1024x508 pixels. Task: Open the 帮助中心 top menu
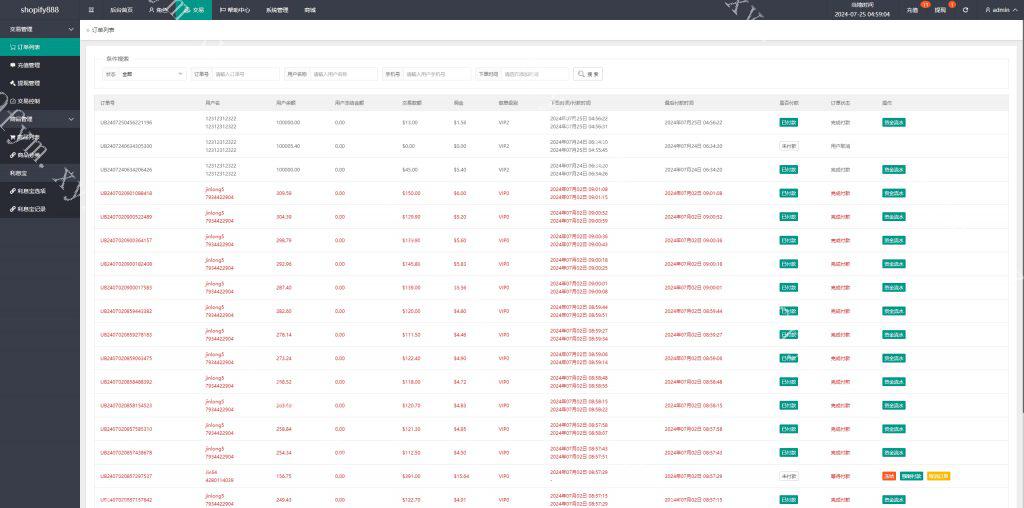tap(234, 10)
